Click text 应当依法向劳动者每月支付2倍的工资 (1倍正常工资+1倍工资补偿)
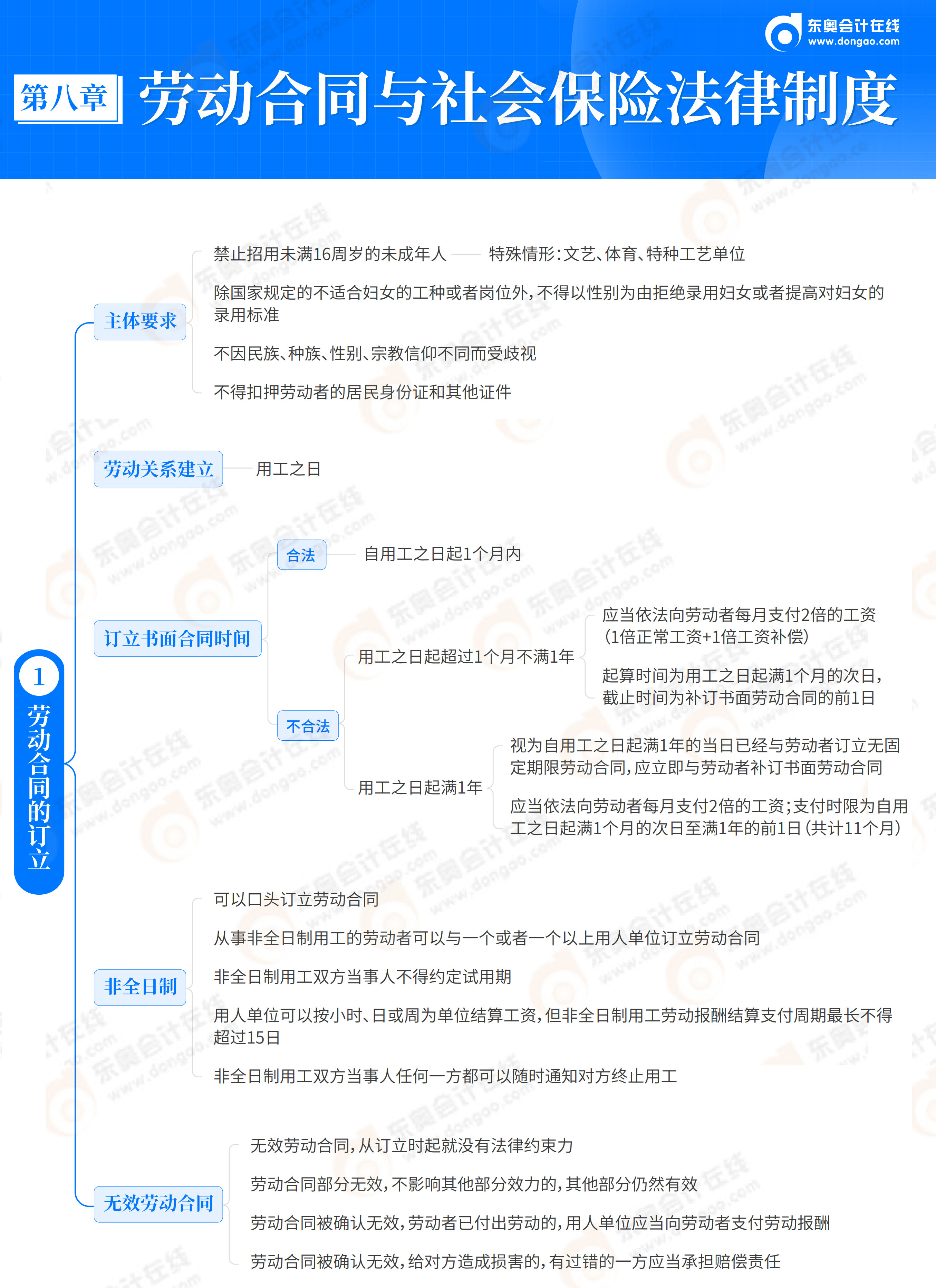936x1288 pixels. click(739, 626)
